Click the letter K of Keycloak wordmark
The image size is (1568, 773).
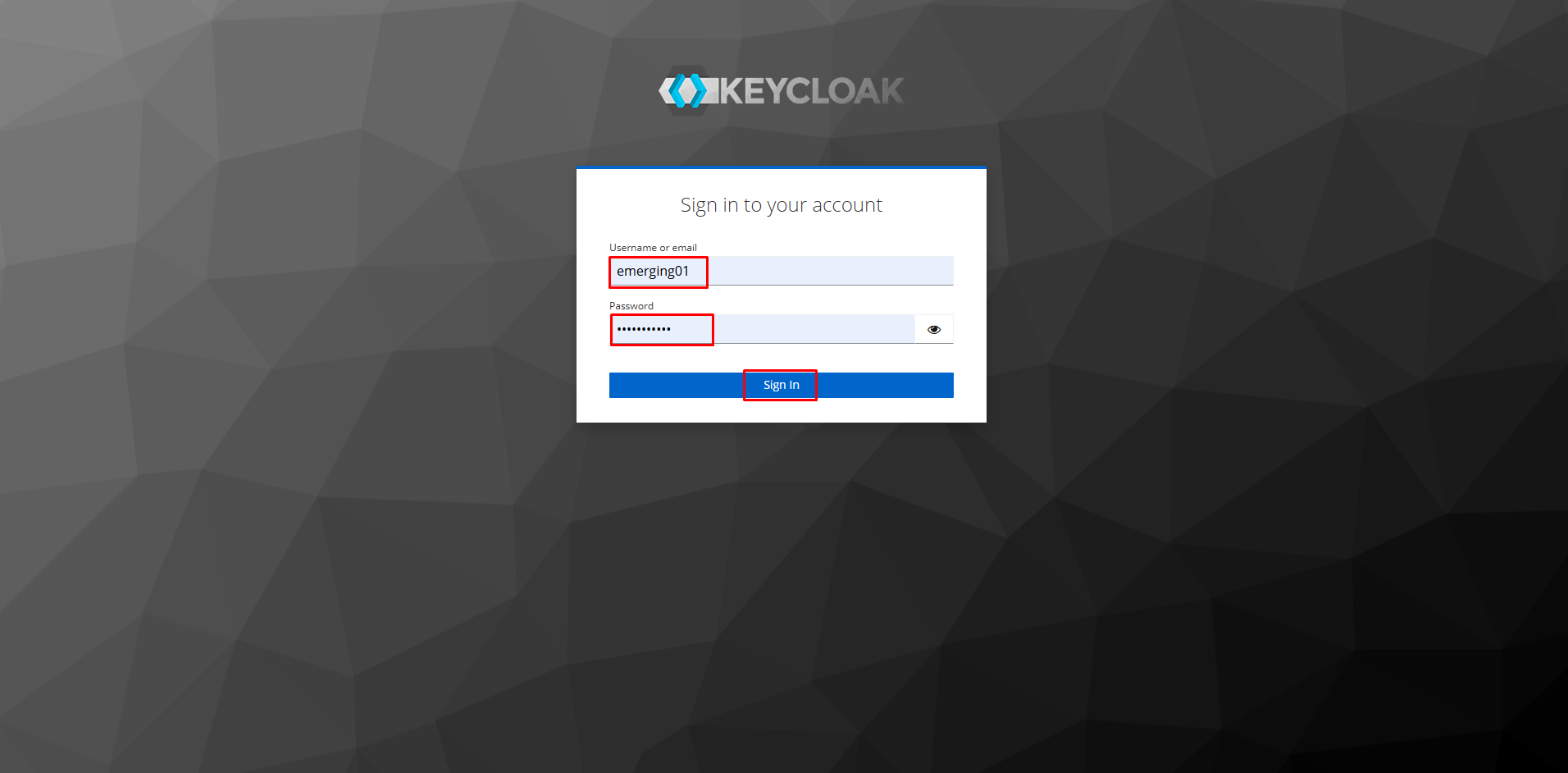[x=732, y=91]
